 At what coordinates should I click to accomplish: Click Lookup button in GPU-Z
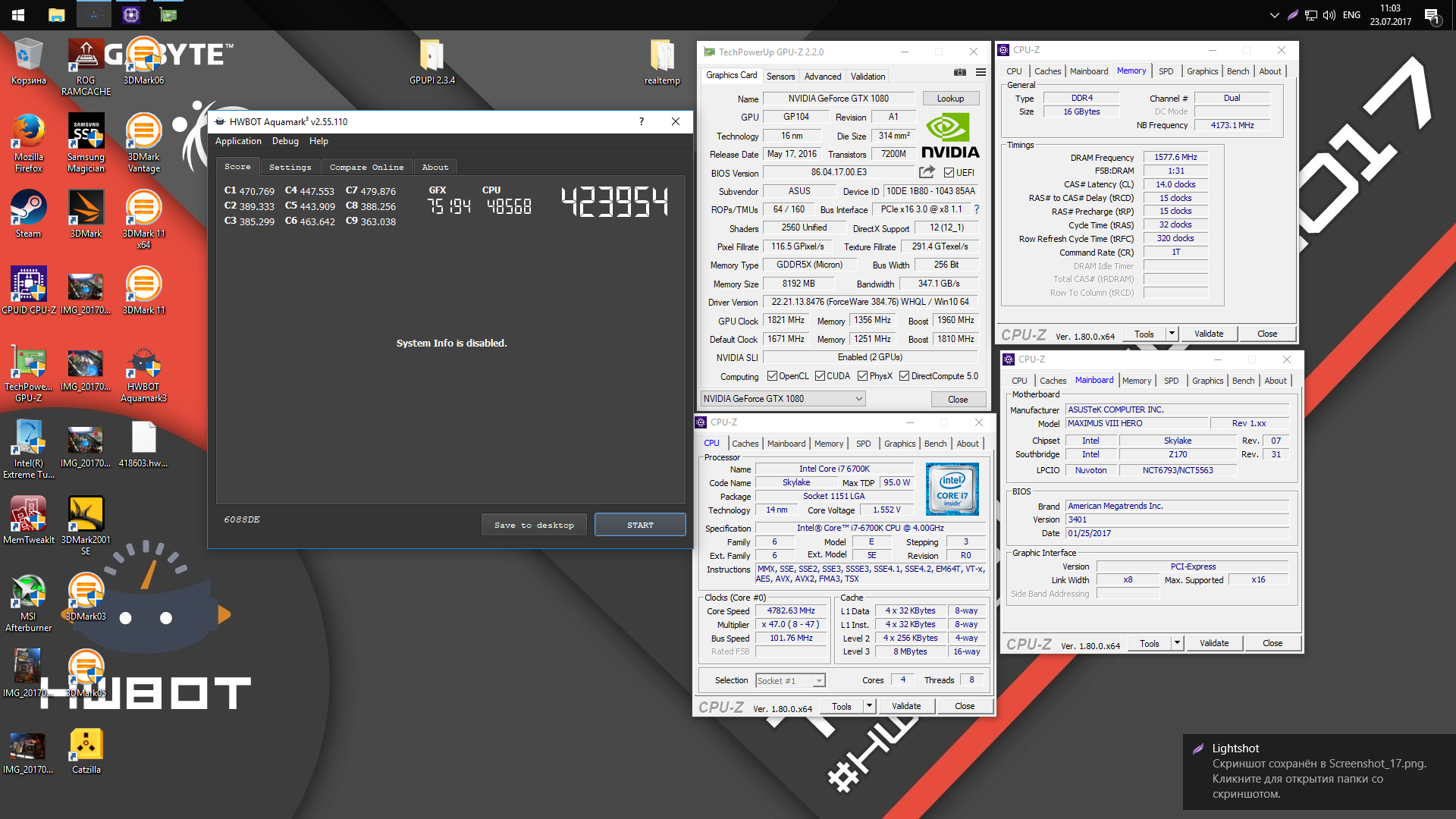coord(950,99)
